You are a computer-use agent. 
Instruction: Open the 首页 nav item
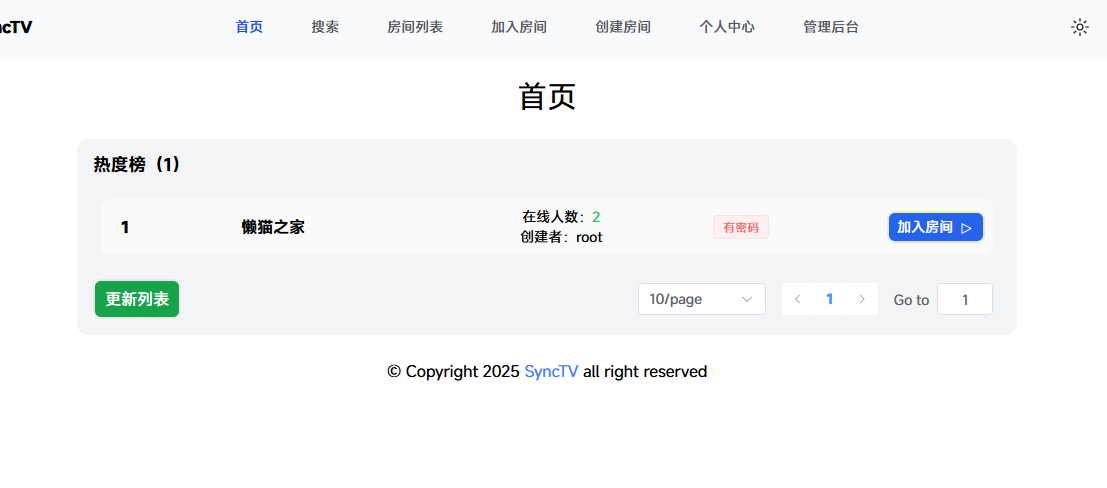tap(249, 28)
